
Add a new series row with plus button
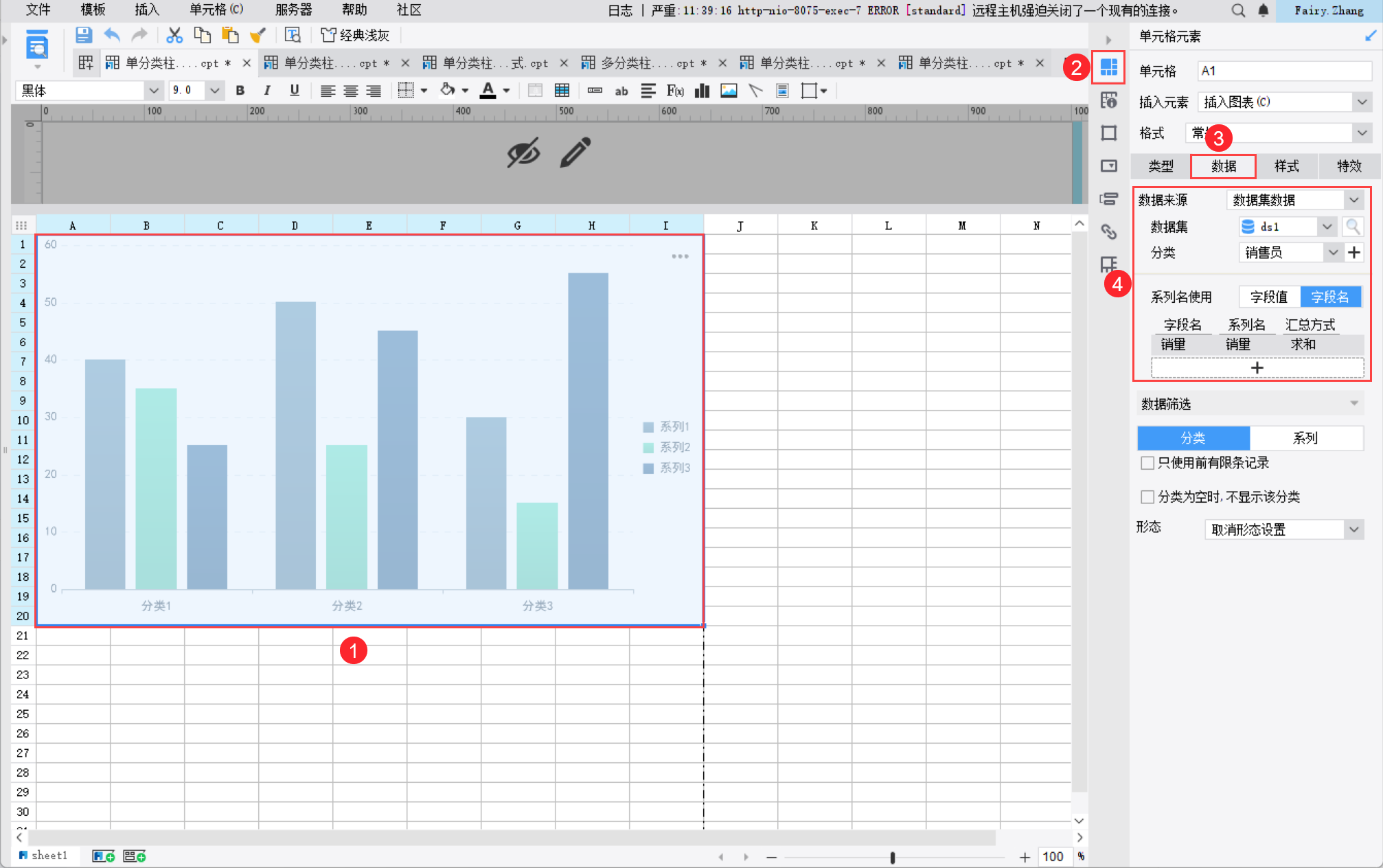point(1257,368)
